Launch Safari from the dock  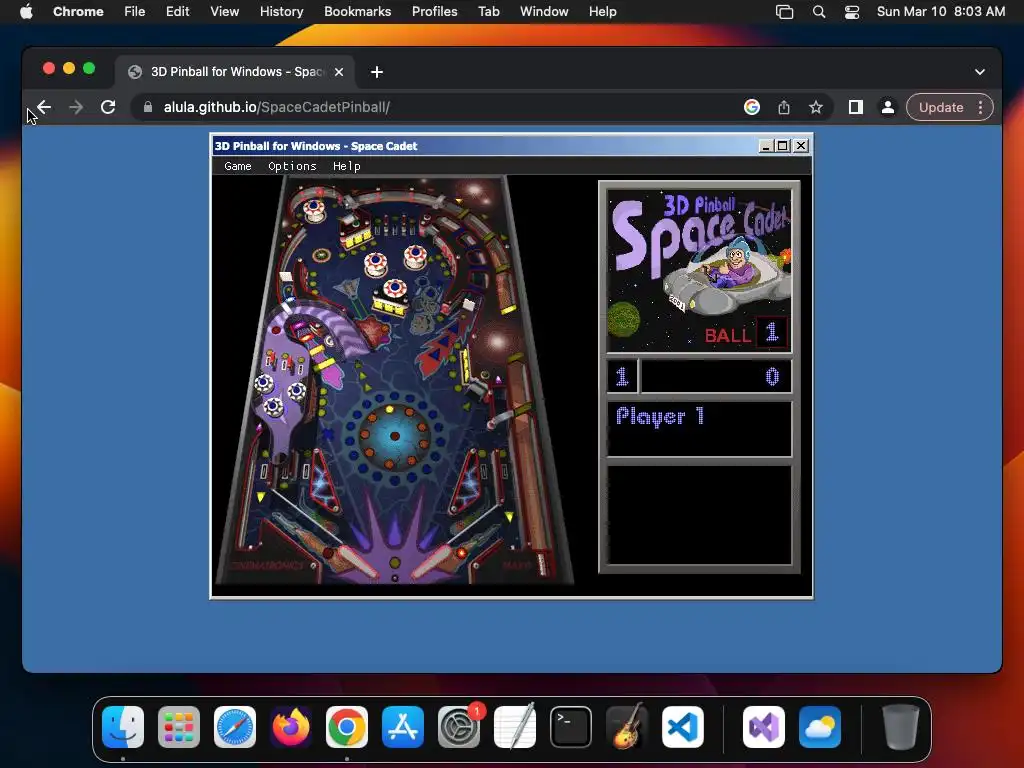235,727
